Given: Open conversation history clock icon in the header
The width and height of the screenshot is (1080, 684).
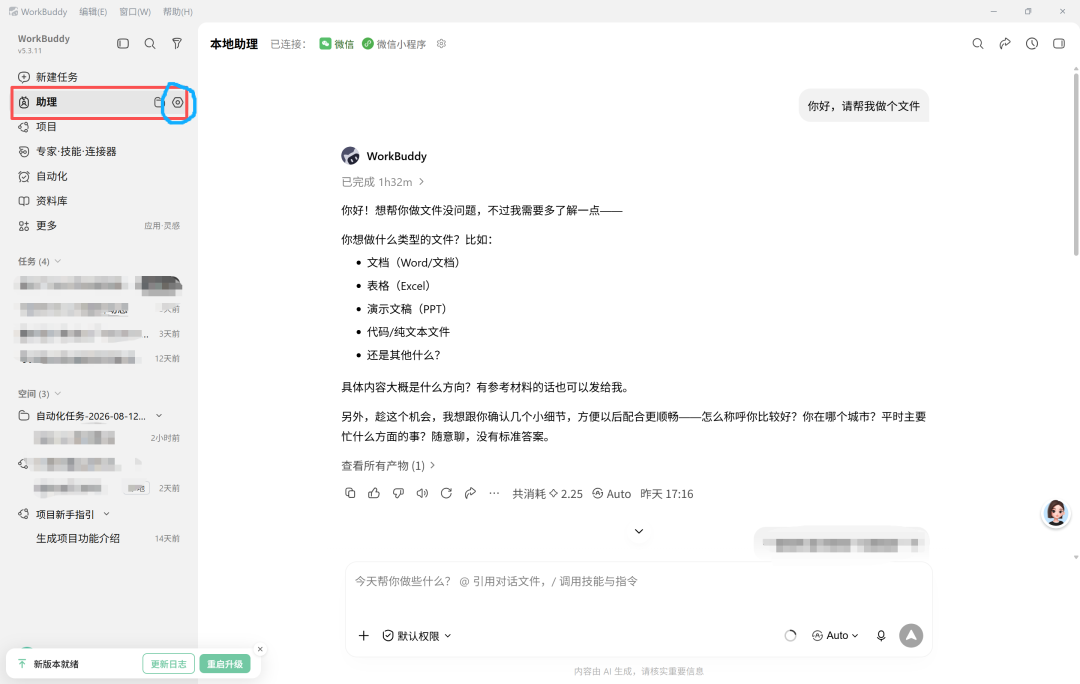Looking at the screenshot, I should [1032, 43].
